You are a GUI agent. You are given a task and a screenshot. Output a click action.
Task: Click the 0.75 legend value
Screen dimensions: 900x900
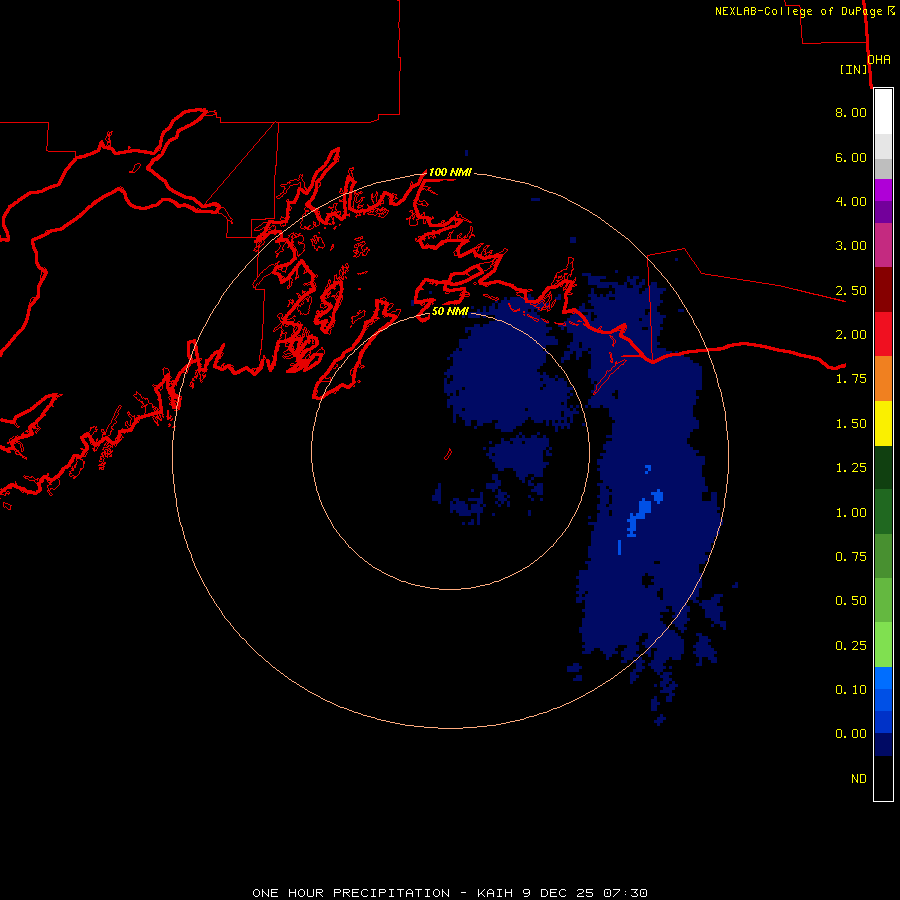pos(851,557)
